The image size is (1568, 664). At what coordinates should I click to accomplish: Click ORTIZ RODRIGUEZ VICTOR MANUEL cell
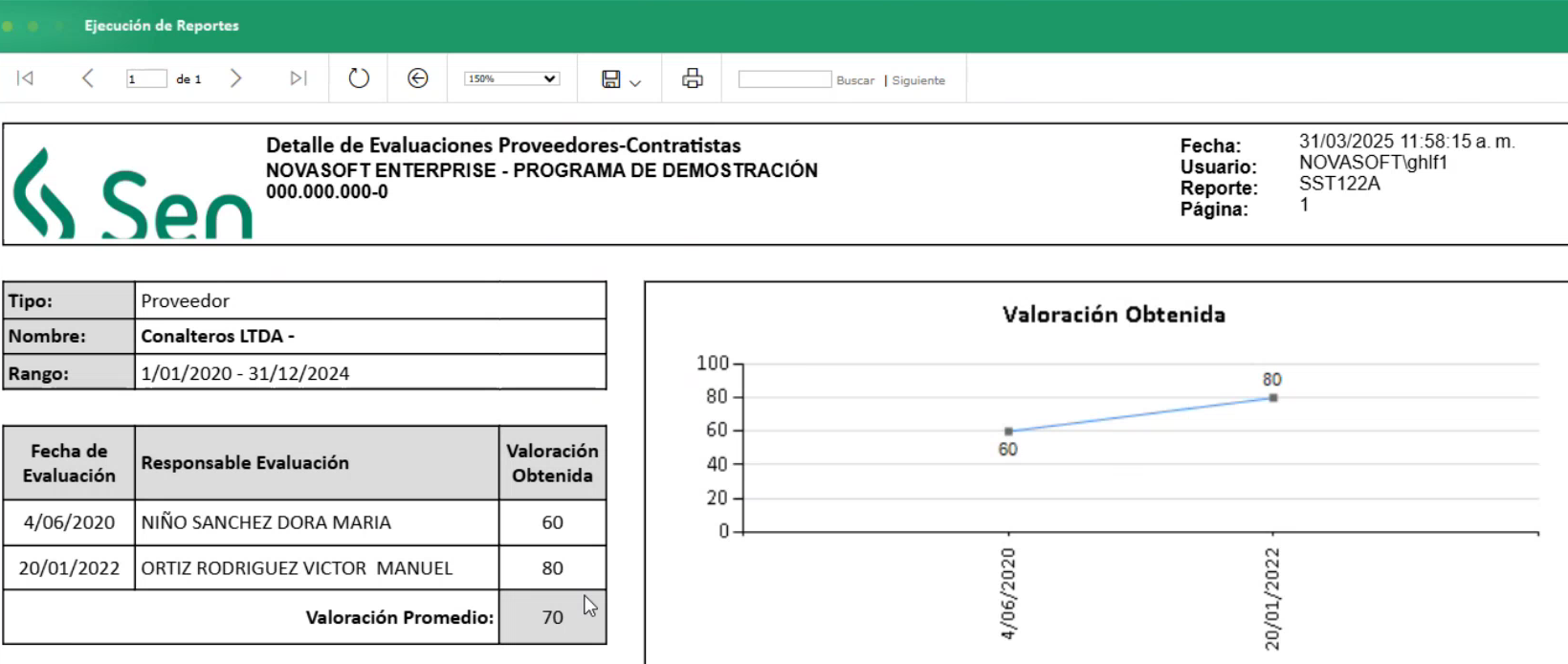tap(317, 568)
